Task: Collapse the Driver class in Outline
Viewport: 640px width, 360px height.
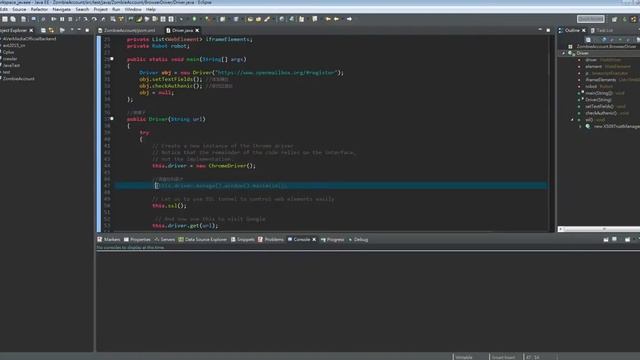Action: [x=564, y=53]
